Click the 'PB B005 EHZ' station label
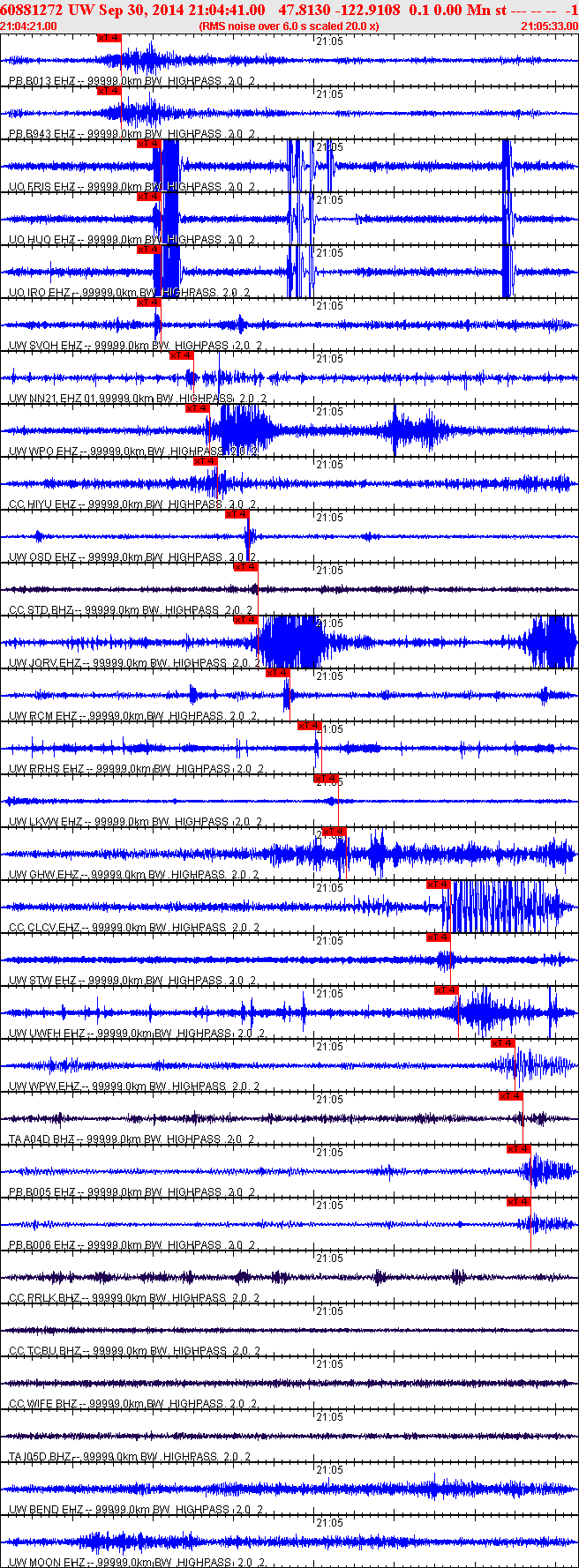The width and height of the screenshot is (579, 1568). 41,1192
